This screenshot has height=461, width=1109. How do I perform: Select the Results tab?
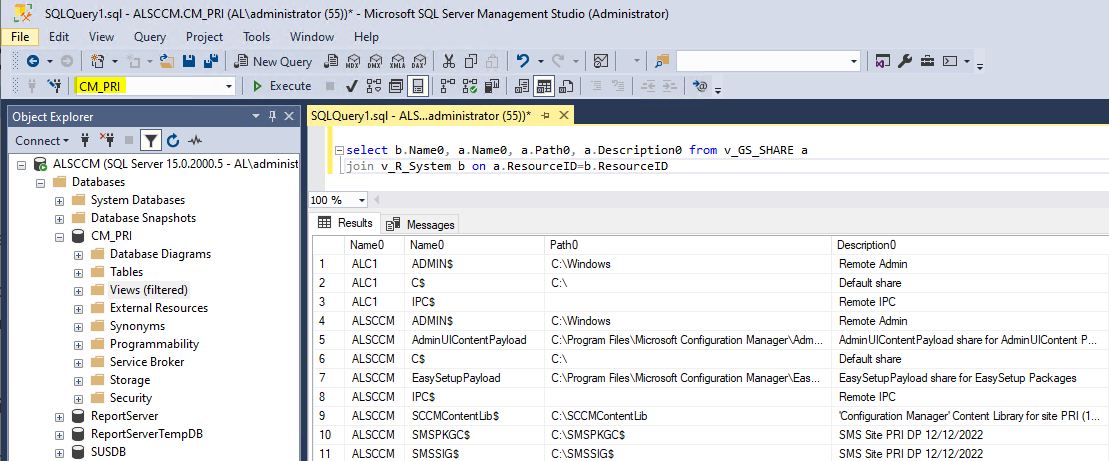pos(346,223)
